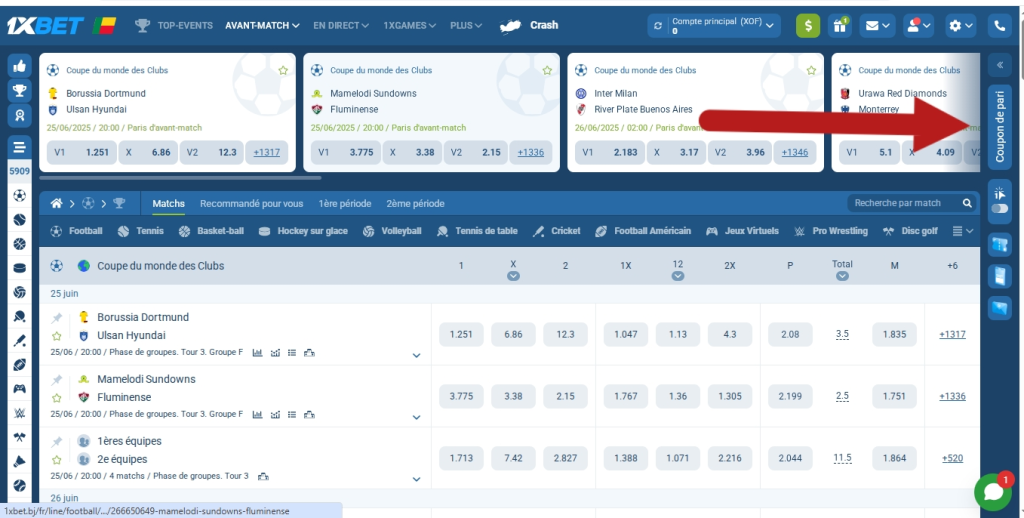
Task: Bet V1 1.251 on Borussia Dortmund card
Action: coord(82,152)
